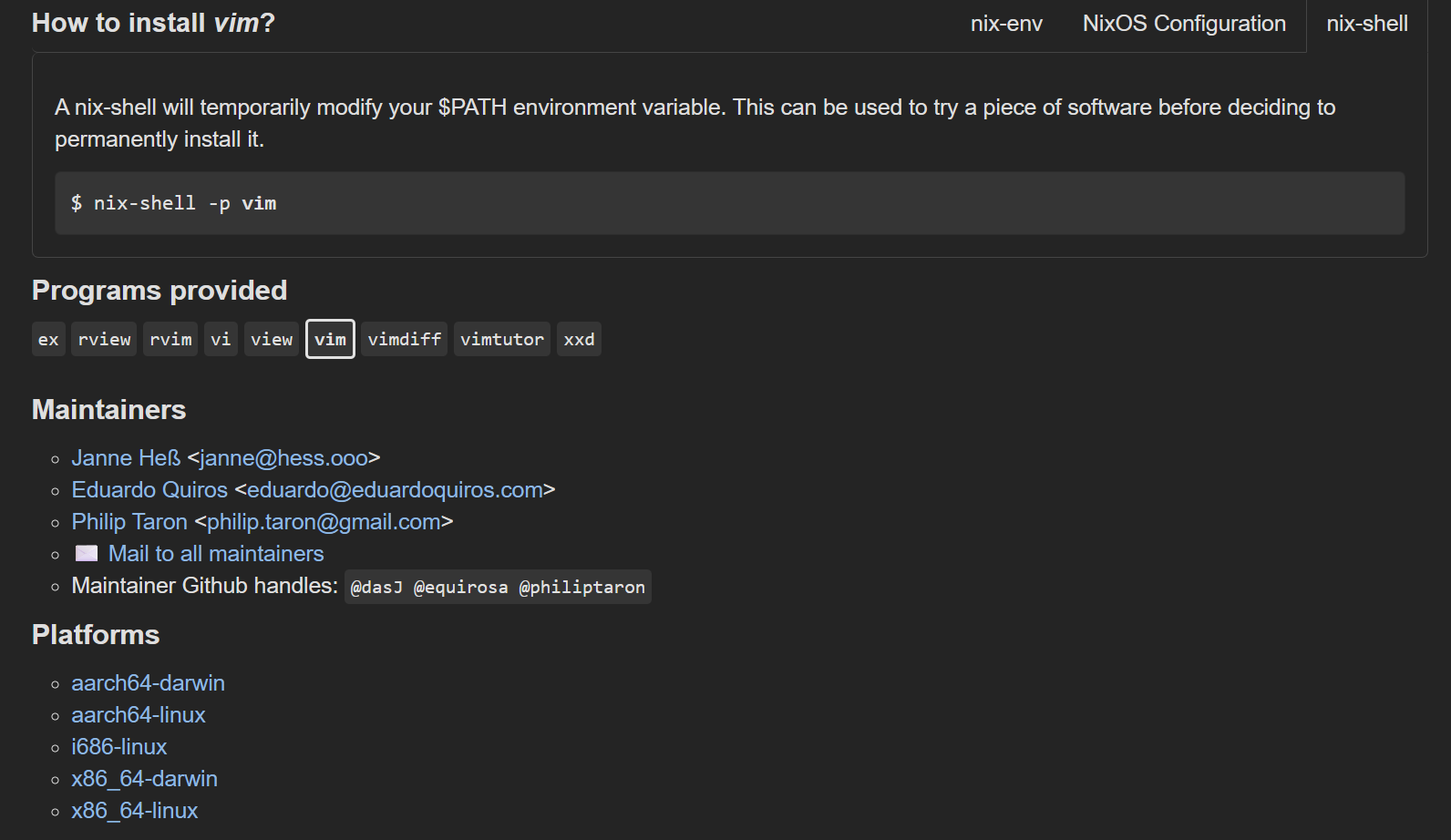The width and height of the screenshot is (1451, 840).
Task: Click the 'vimdiff' program tag
Action: (405, 339)
